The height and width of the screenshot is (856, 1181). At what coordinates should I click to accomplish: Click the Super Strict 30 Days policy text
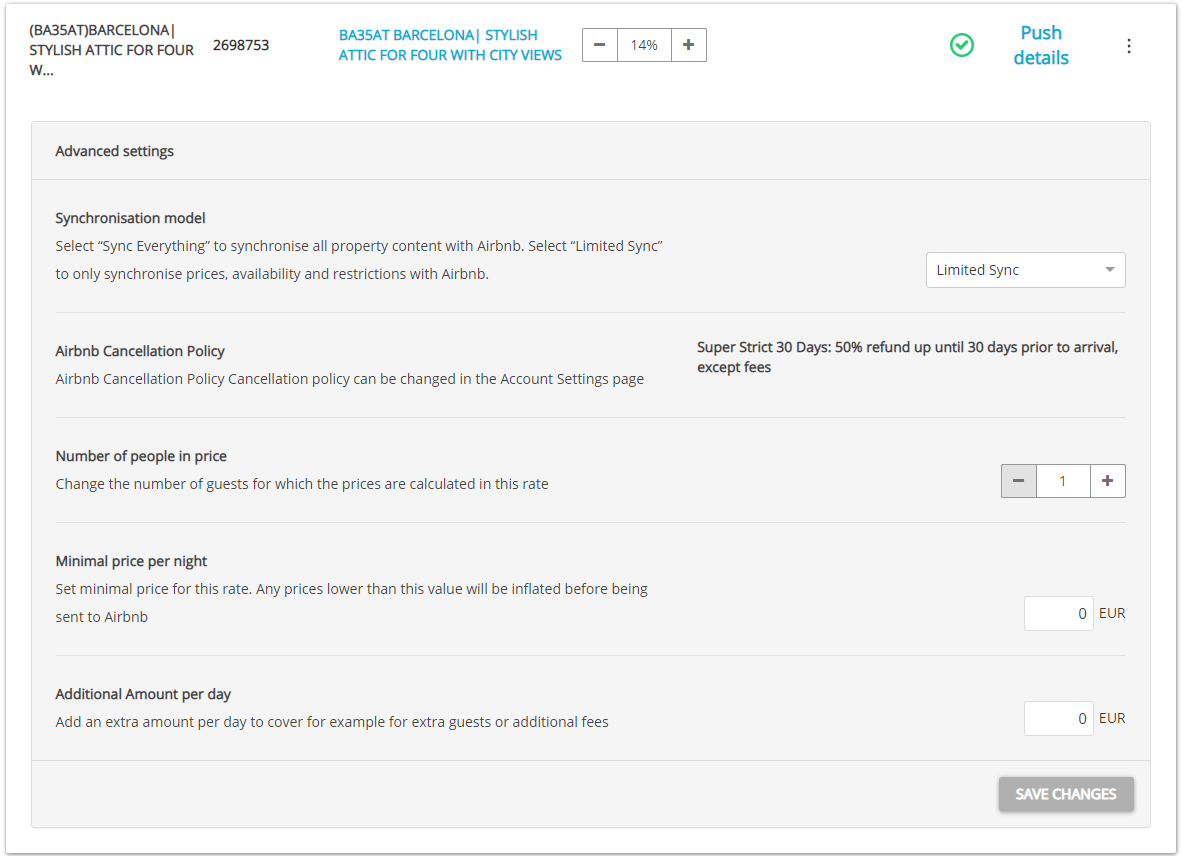coord(907,357)
